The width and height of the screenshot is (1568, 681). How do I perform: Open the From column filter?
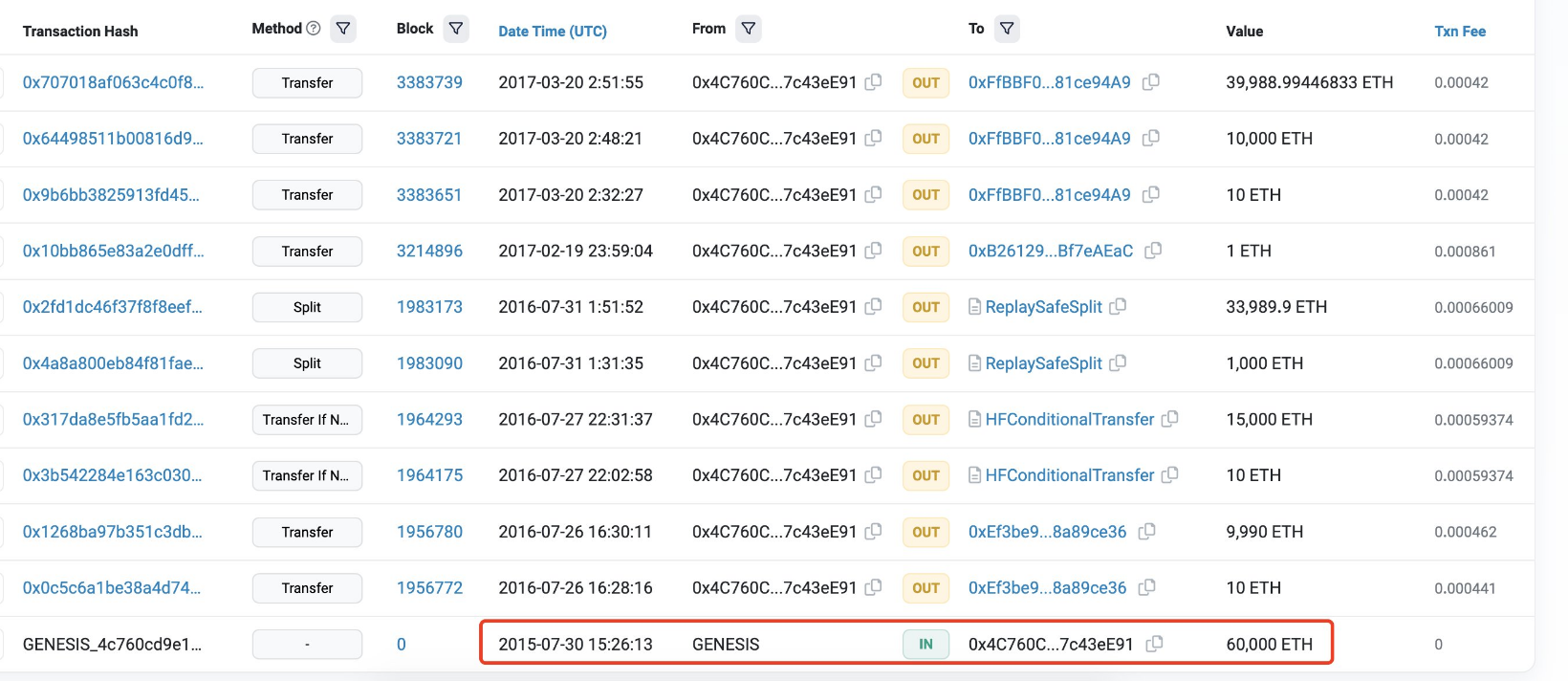(x=749, y=29)
